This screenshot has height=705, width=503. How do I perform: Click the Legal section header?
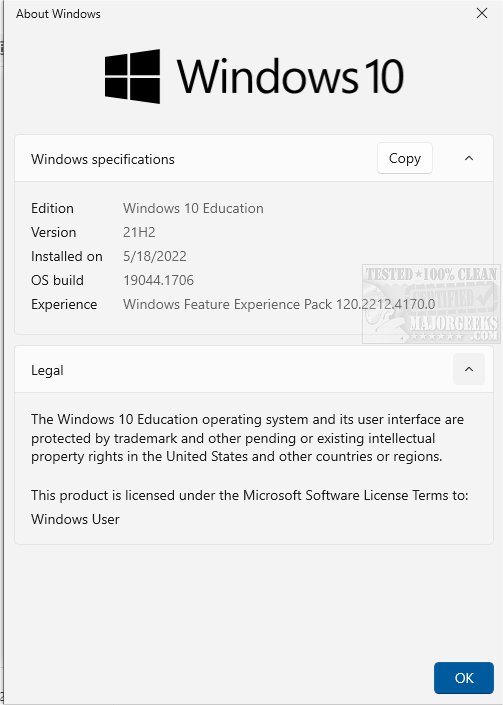click(47, 370)
